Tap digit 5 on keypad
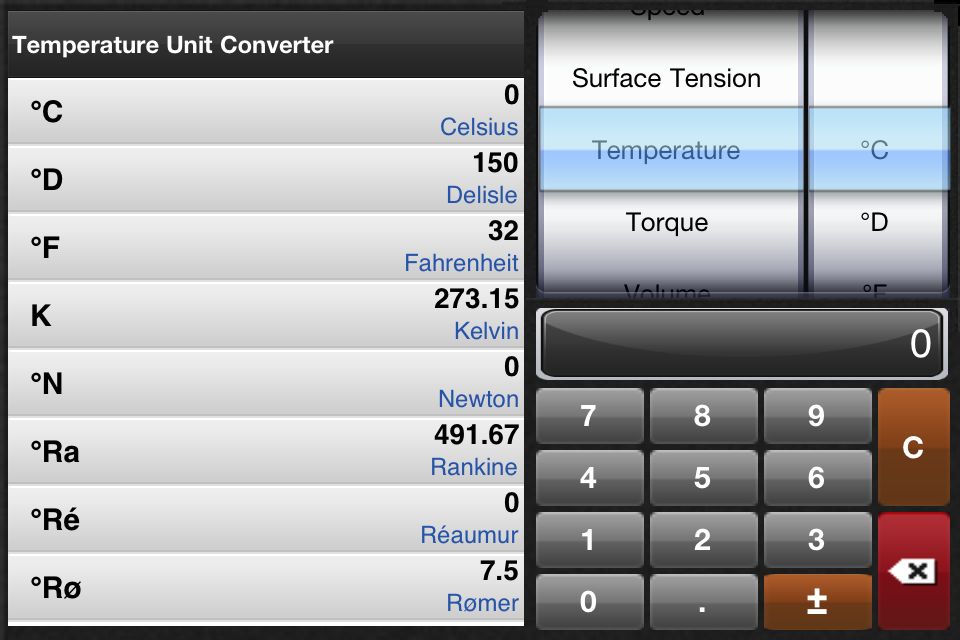 pos(703,478)
